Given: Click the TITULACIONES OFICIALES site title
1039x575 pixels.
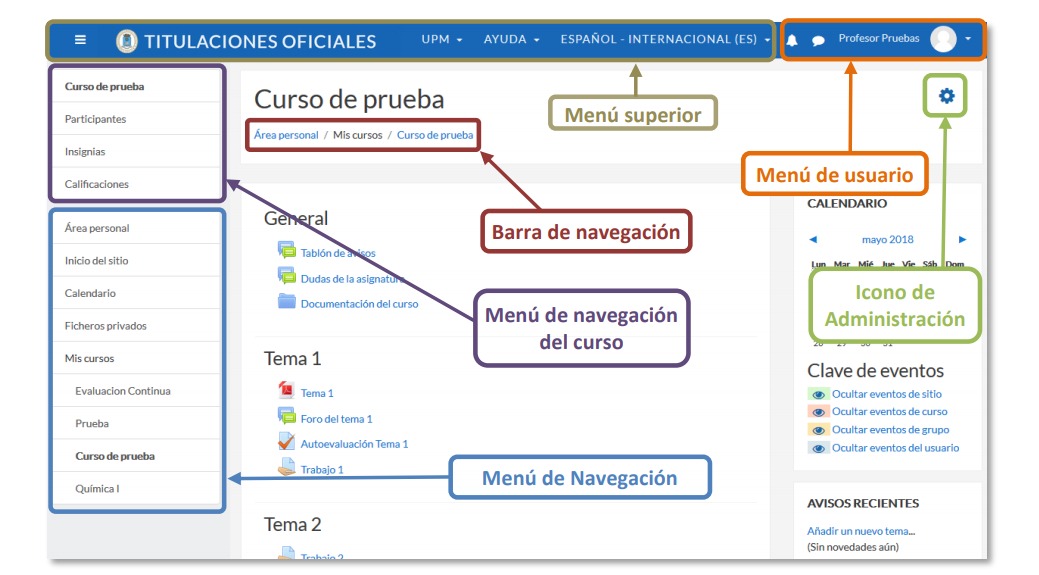Looking at the screenshot, I should coord(260,42).
